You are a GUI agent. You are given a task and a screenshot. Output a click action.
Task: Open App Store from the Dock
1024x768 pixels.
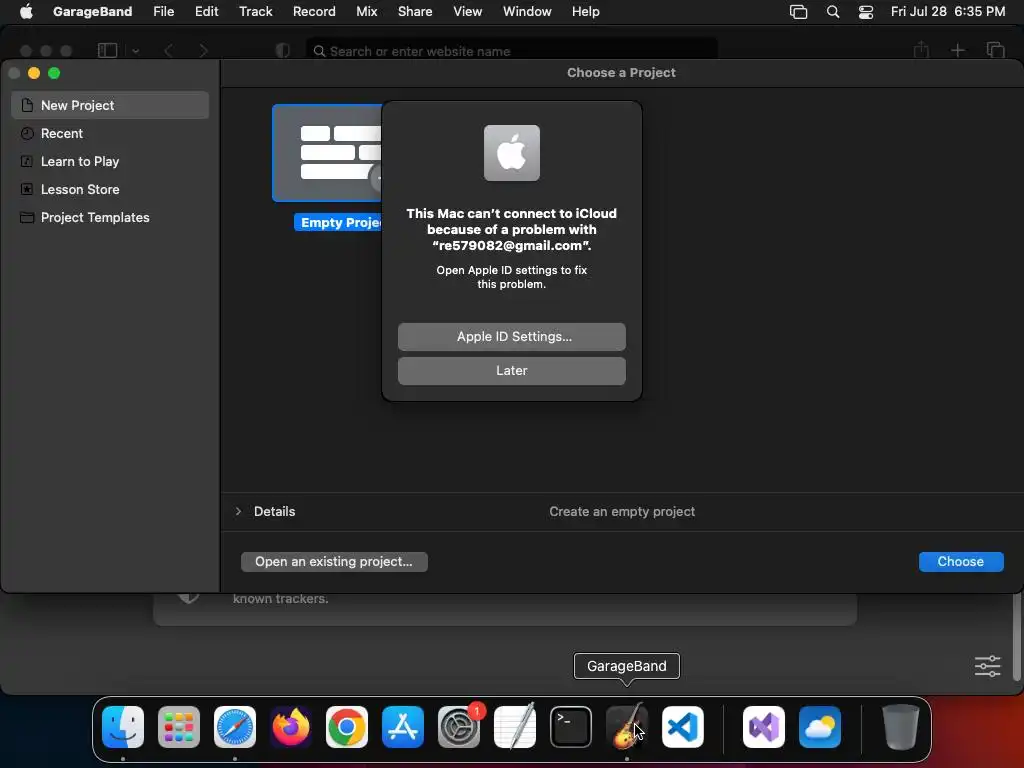(x=403, y=727)
